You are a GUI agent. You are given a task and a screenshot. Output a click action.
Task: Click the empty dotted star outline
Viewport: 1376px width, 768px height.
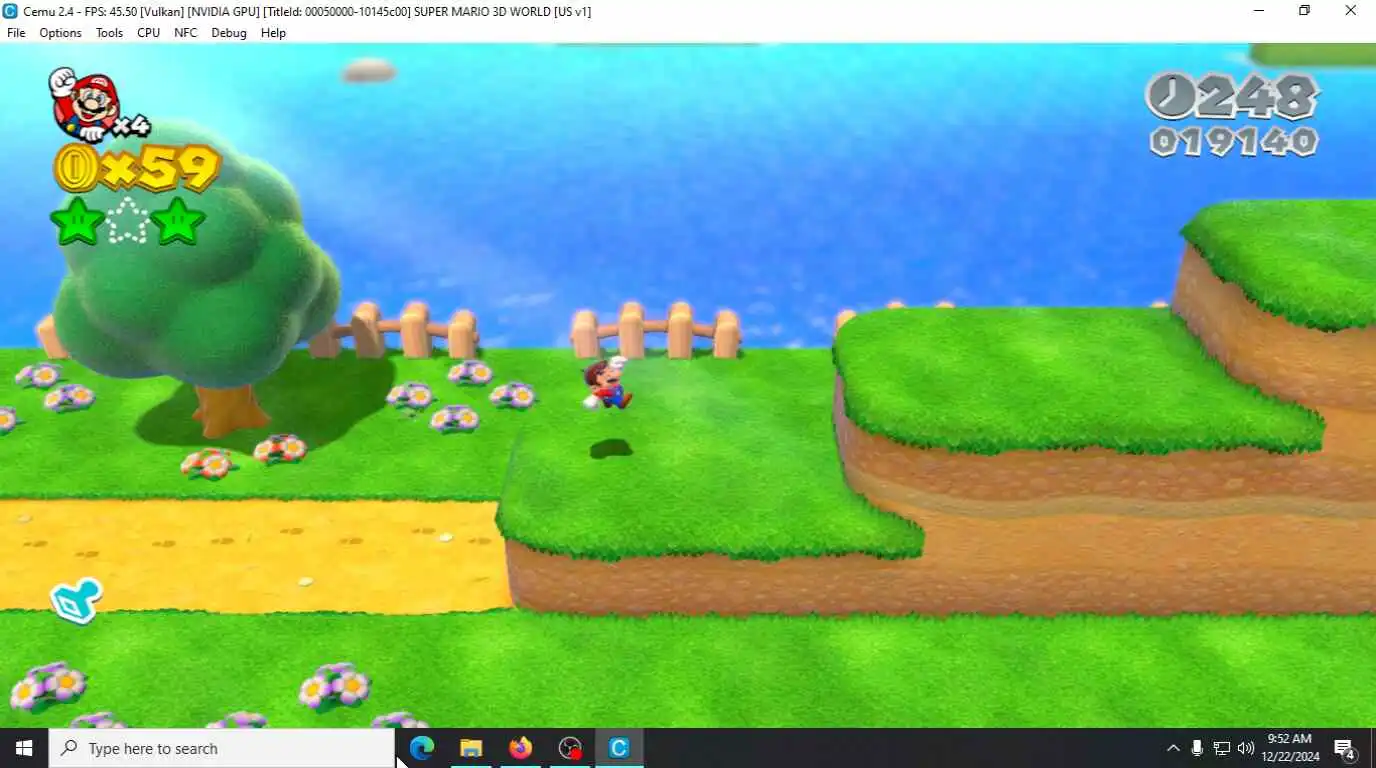click(128, 221)
